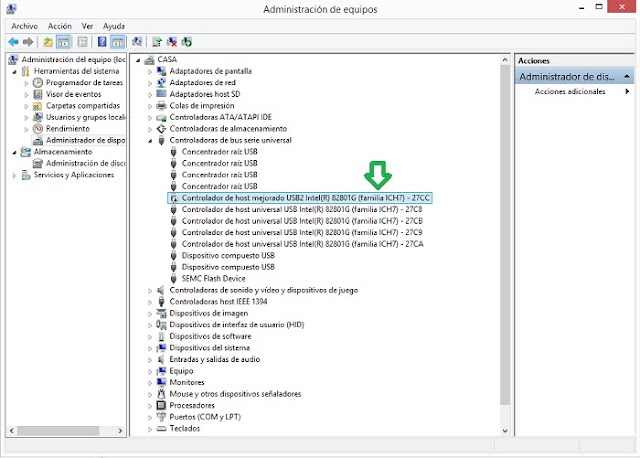This screenshot has height=458, width=640.
Task: Expand Controladoras de sonido y vídeo node
Action: click(150, 291)
